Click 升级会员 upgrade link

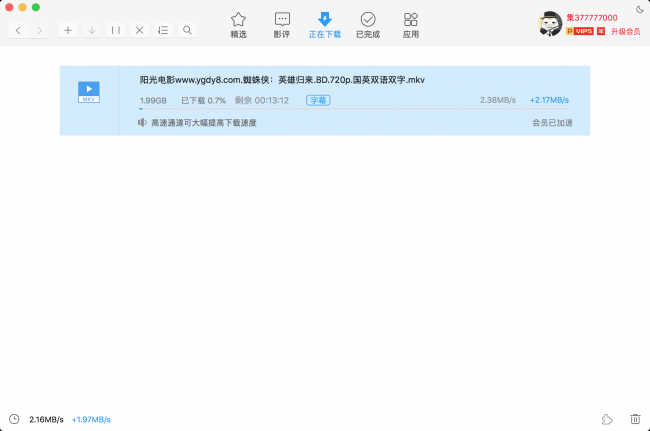click(x=625, y=31)
